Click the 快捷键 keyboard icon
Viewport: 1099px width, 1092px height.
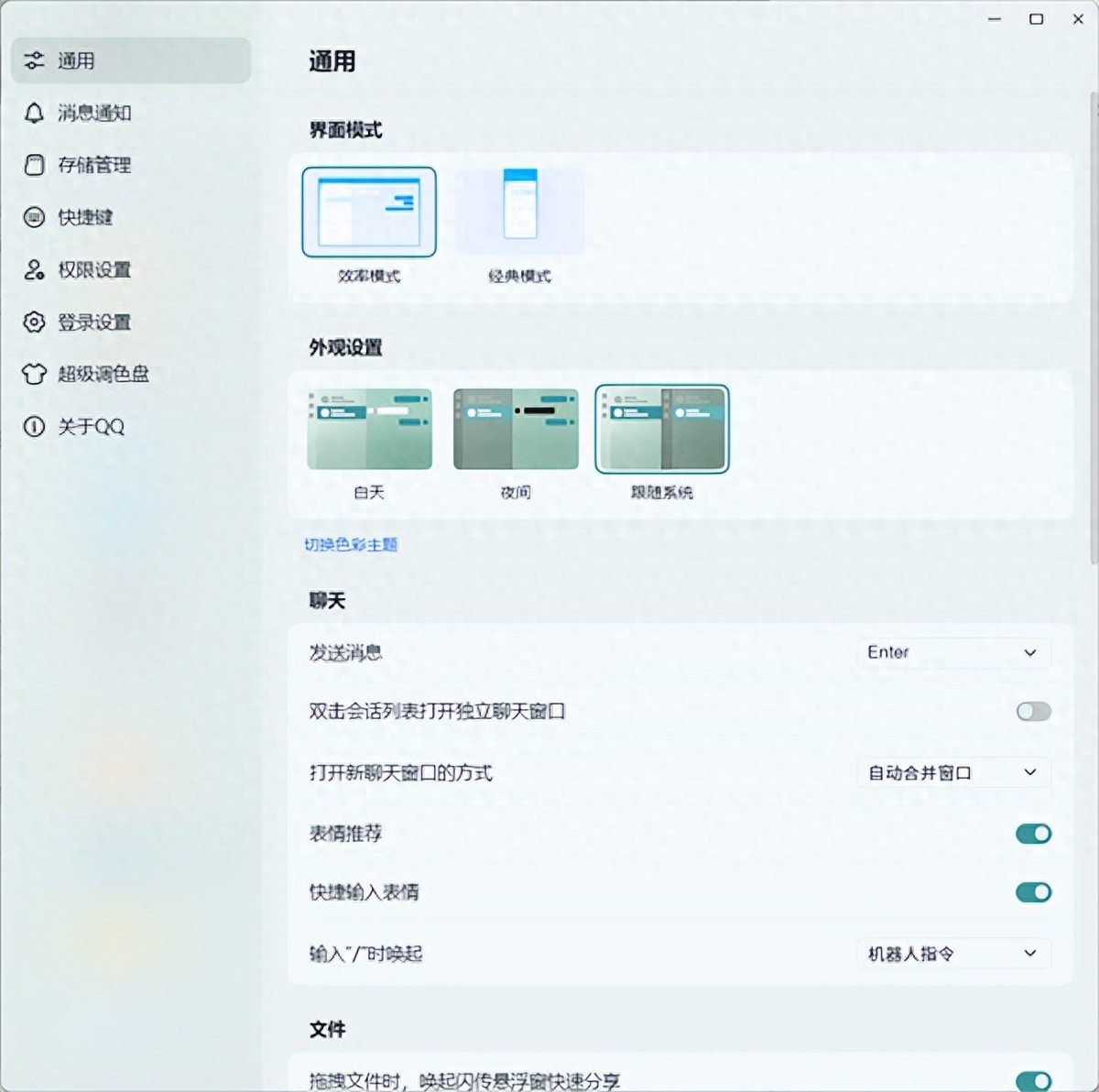[34, 217]
